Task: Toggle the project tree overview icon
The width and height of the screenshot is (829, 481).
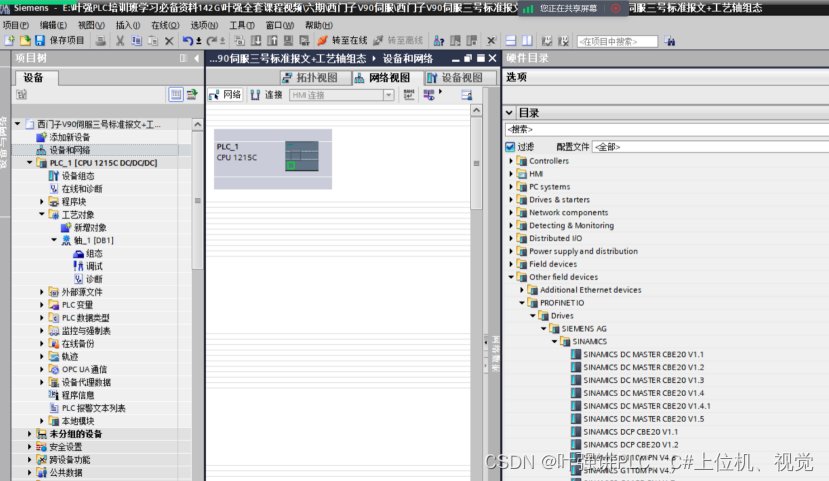Action: (176, 94)
